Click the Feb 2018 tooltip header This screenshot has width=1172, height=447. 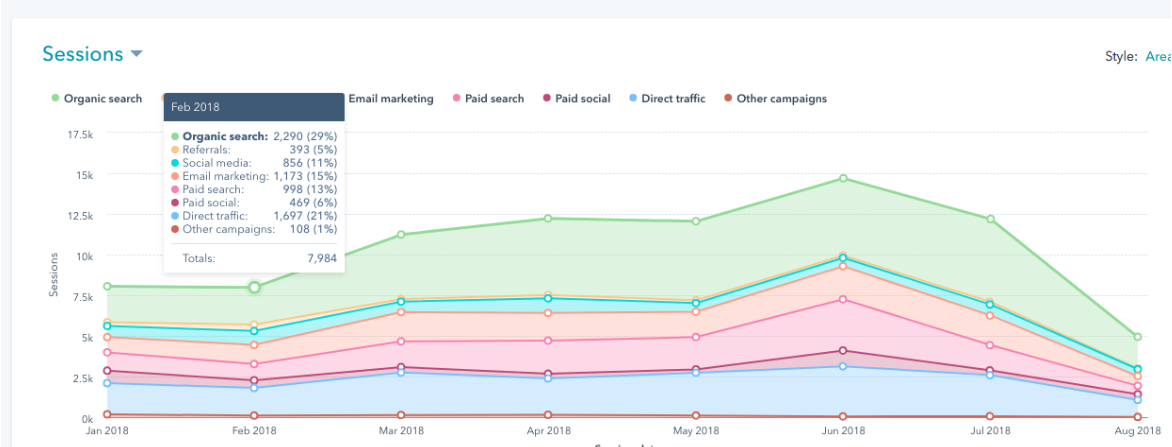(x=254, y=107)
